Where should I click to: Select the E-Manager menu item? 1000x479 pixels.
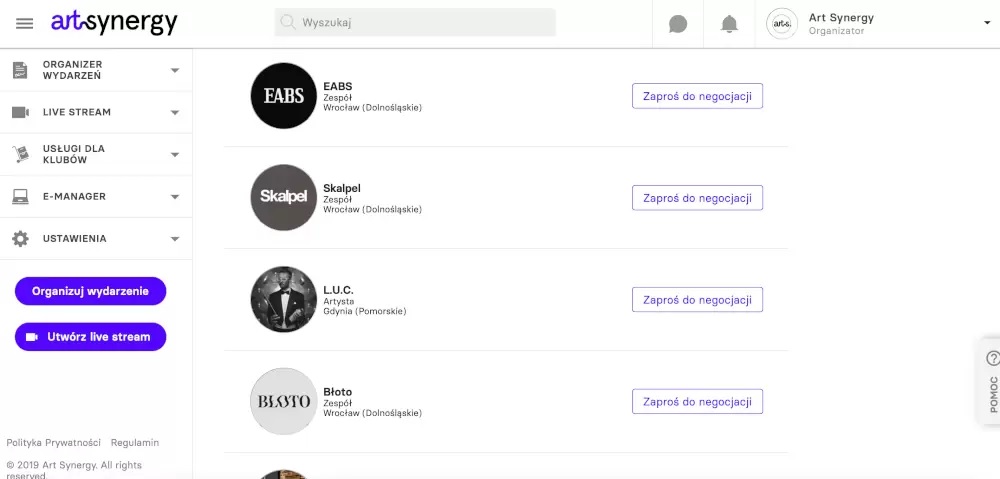coord(74,197)
